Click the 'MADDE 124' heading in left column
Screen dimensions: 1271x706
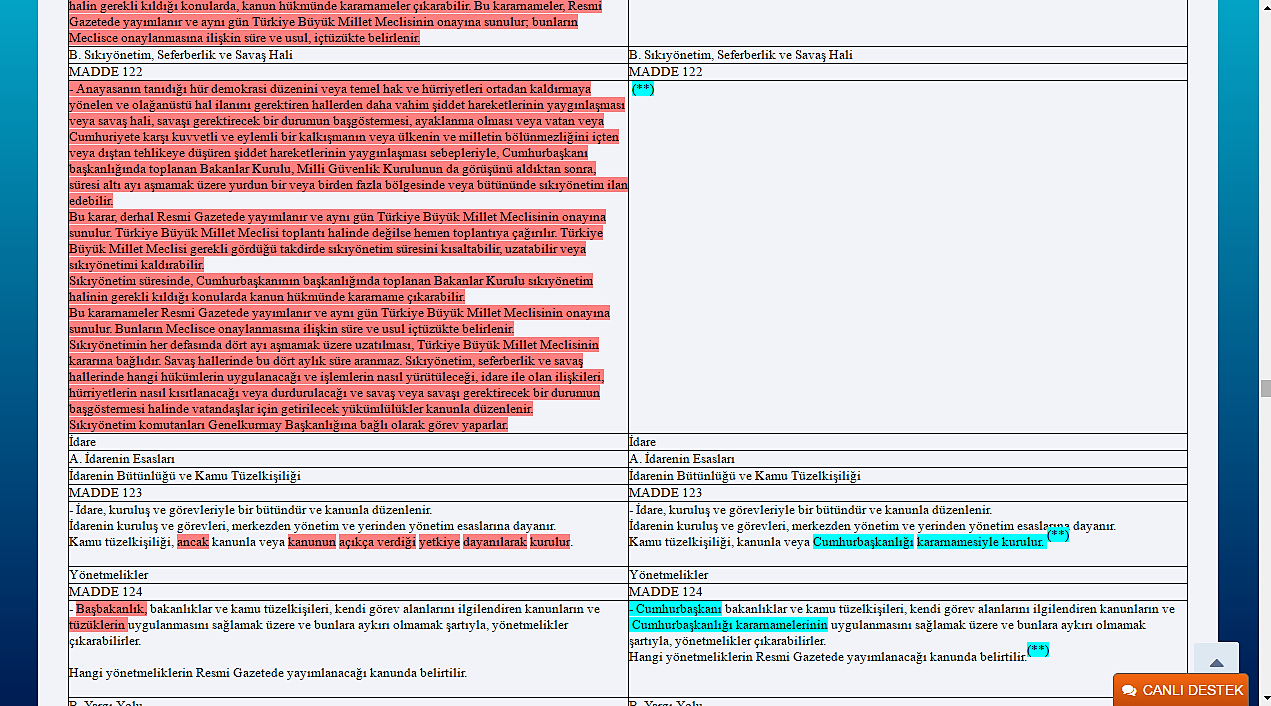coord(106,592)
